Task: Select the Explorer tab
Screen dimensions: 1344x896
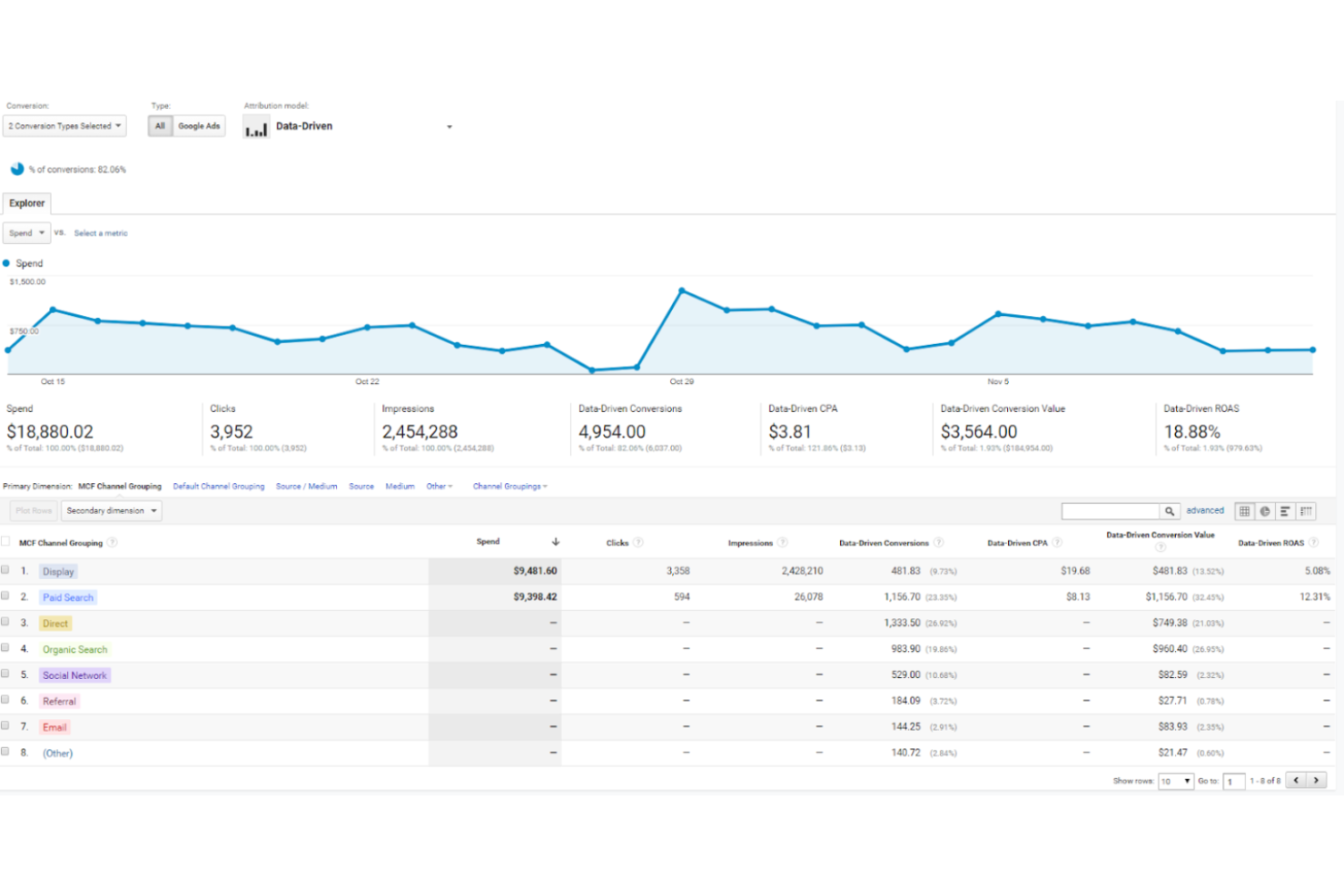Action: point(26,202)
